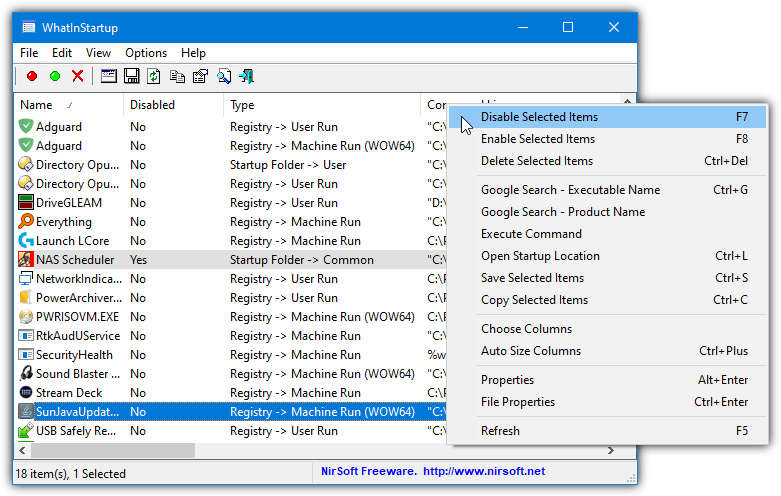Click the green Enable Selected Items toolbar icon
Image resolution: width=781 pixels, height=496 pixels.
click(x=55, y=76)
